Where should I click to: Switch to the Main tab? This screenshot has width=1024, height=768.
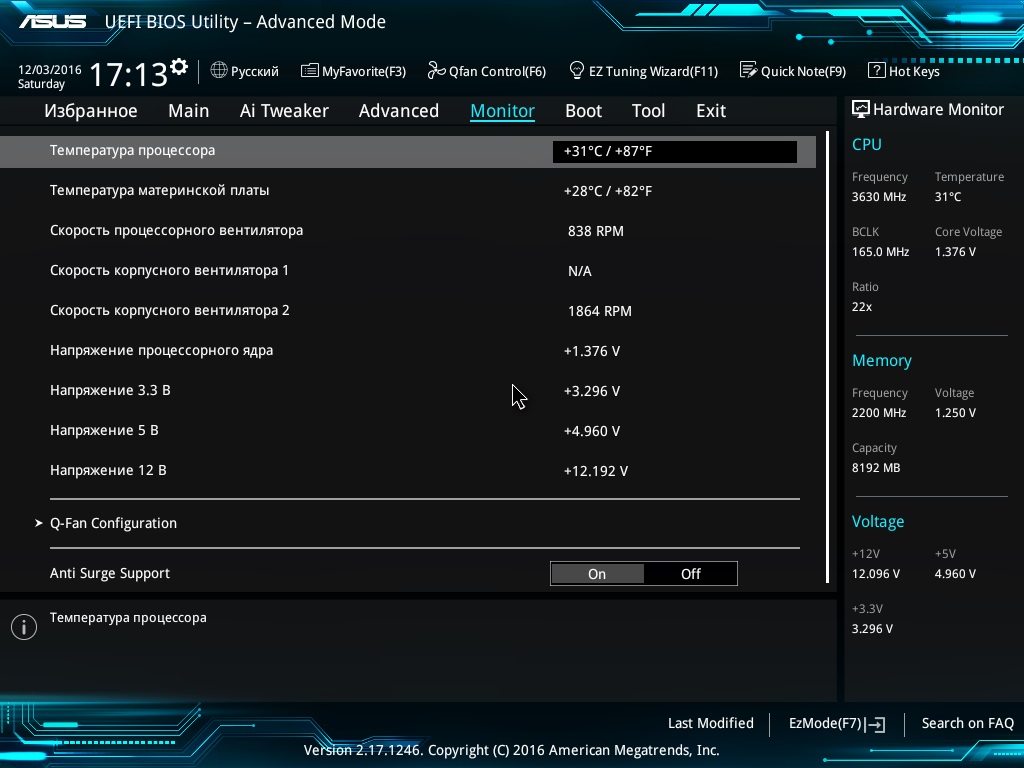click(x=189, y=111)
